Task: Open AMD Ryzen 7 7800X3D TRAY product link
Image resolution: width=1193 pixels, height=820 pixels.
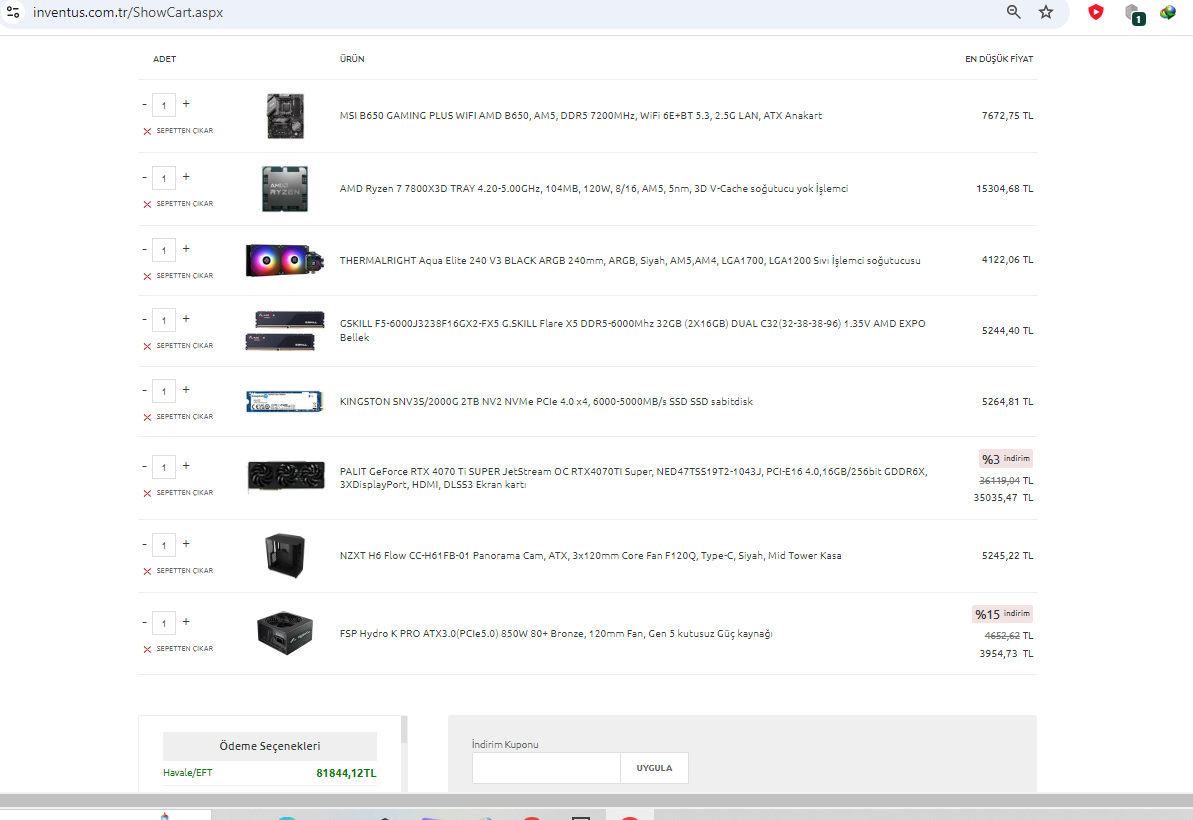Action: (593, 189)
